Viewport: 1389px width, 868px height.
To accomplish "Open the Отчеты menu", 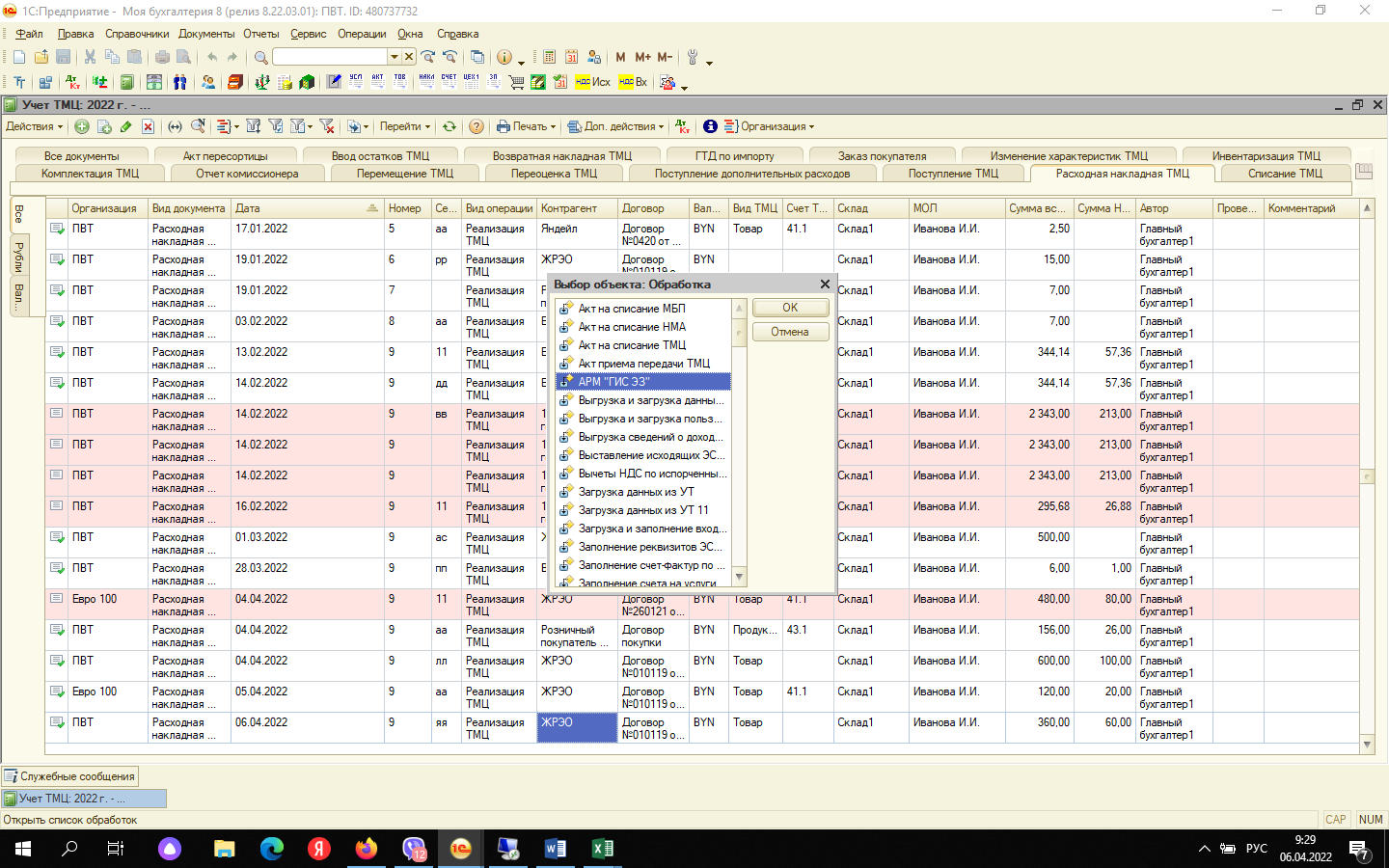I will point(260,34).
